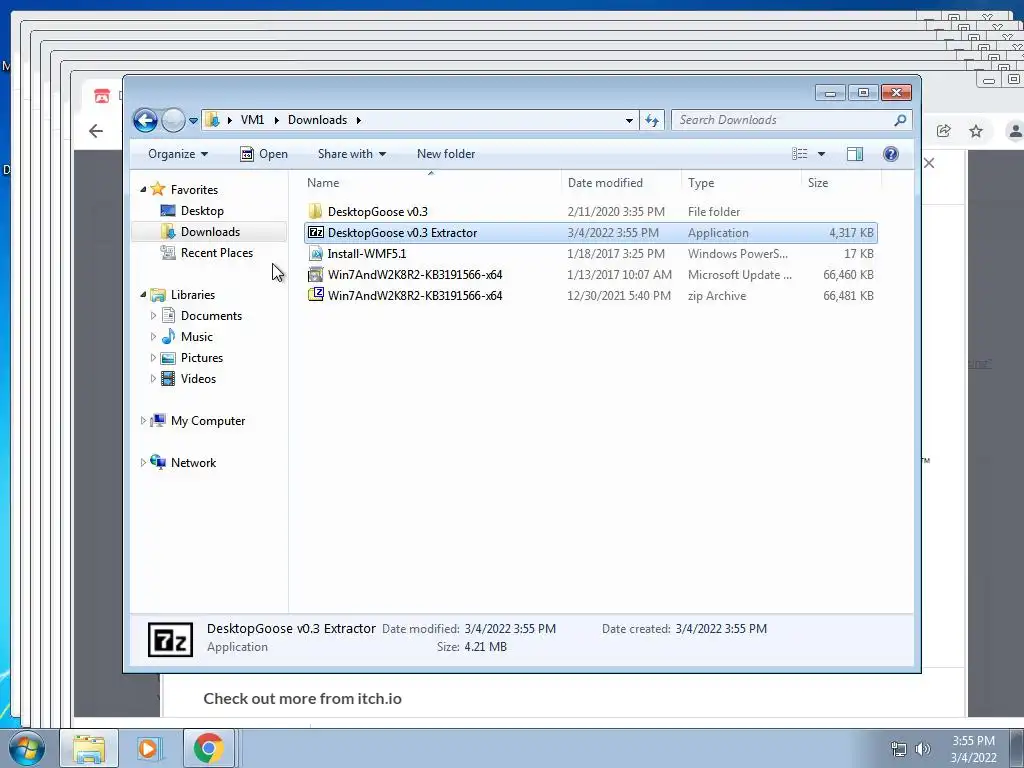Open the Windows Start menu
Viewport: 1024px width, 768px height.
pos(26,748)
